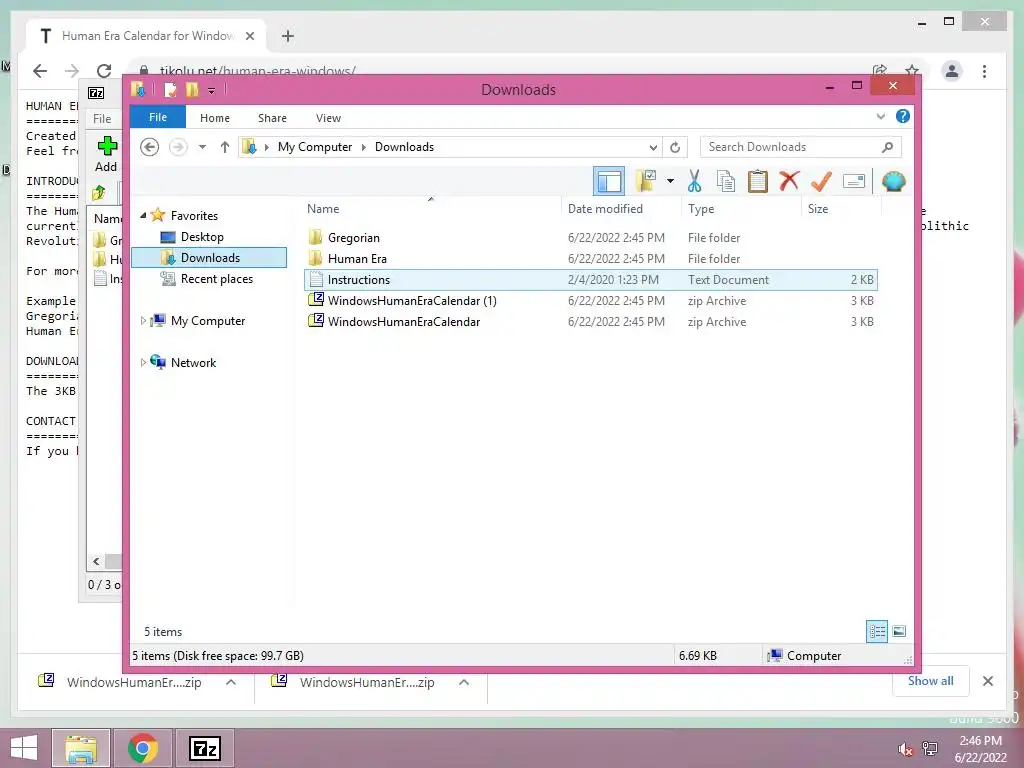1024x768 pixels.
Task: Toggle the navigation pane layout icon
Action: (609, 181)
